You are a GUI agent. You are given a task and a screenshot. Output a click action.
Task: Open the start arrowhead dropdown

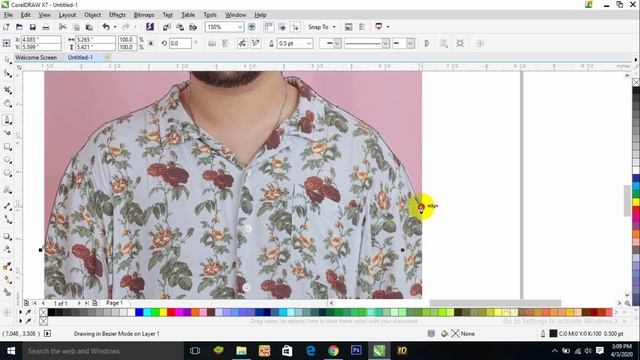[337, 43]
